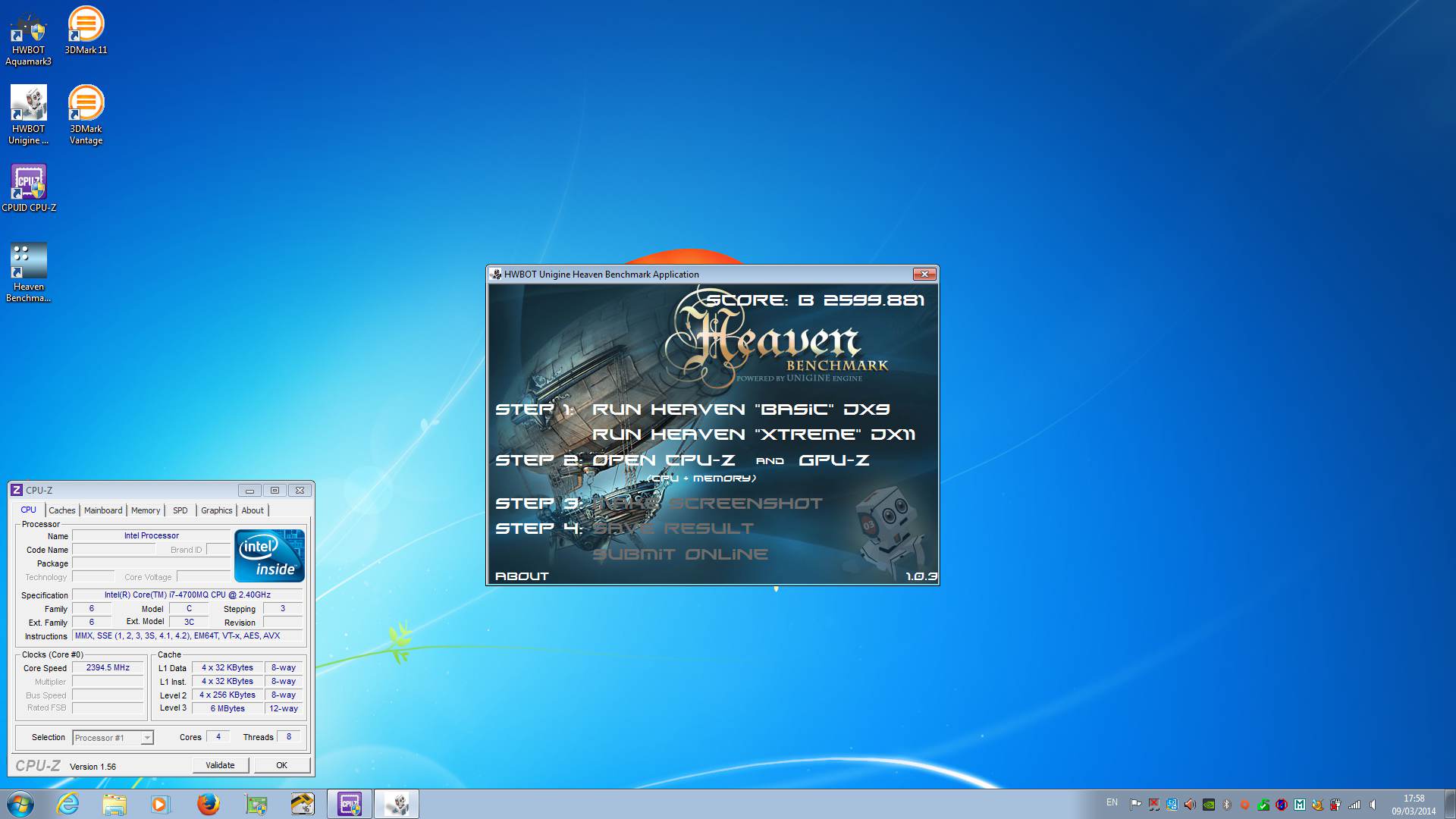The height and width of the screenshot is (819, 1456).
Task: Switch to the CPU tab in CPU-Z
Action: pyautogui.click(x=29, y=510)
